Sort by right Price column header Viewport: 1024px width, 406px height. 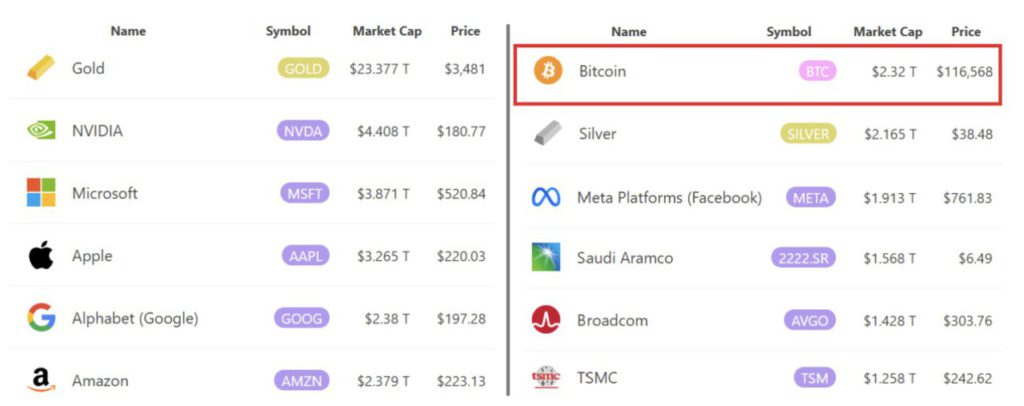click(x=966, y=32)
